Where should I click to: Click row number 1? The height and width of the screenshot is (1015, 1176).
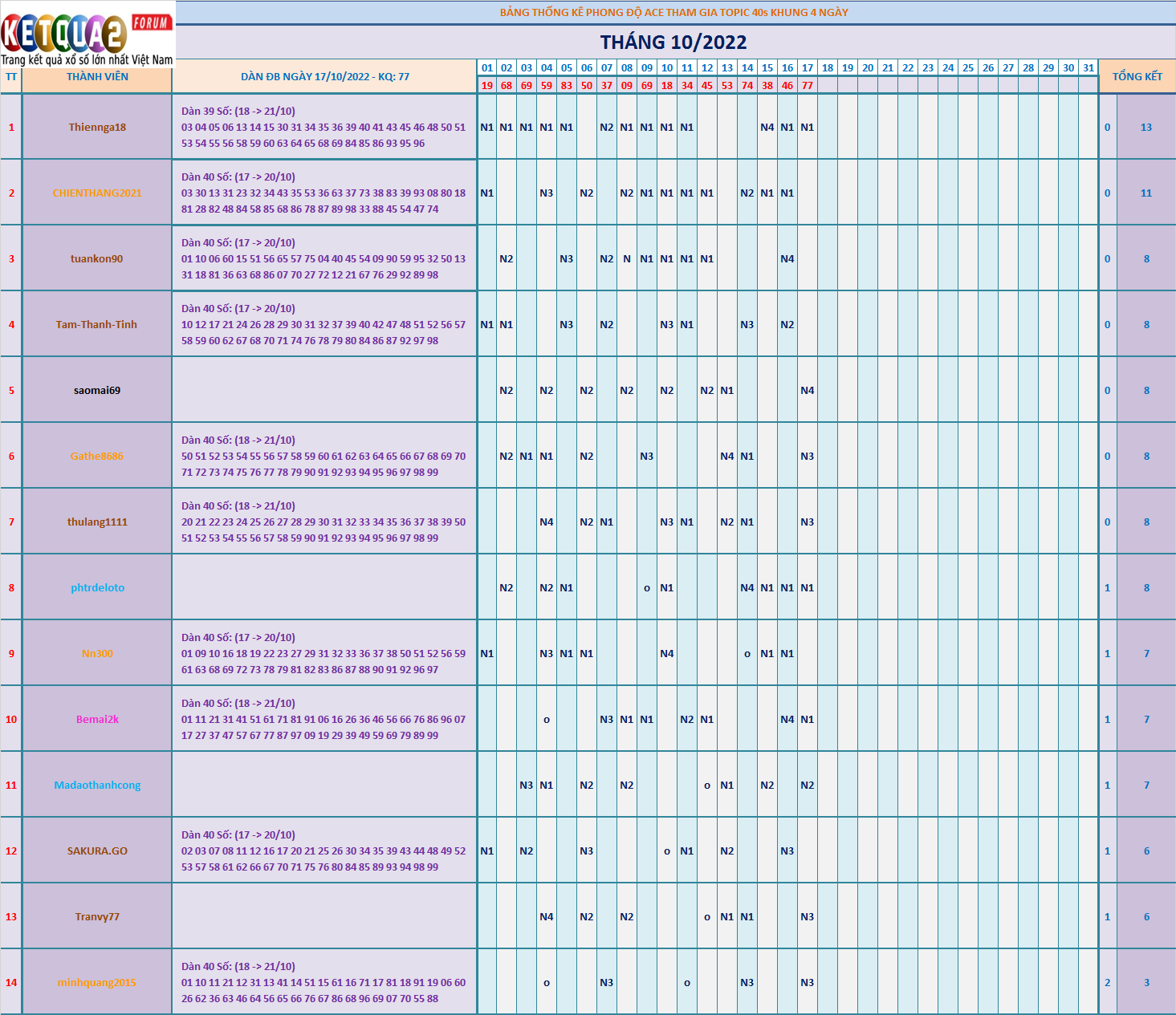tap(11, 128)
